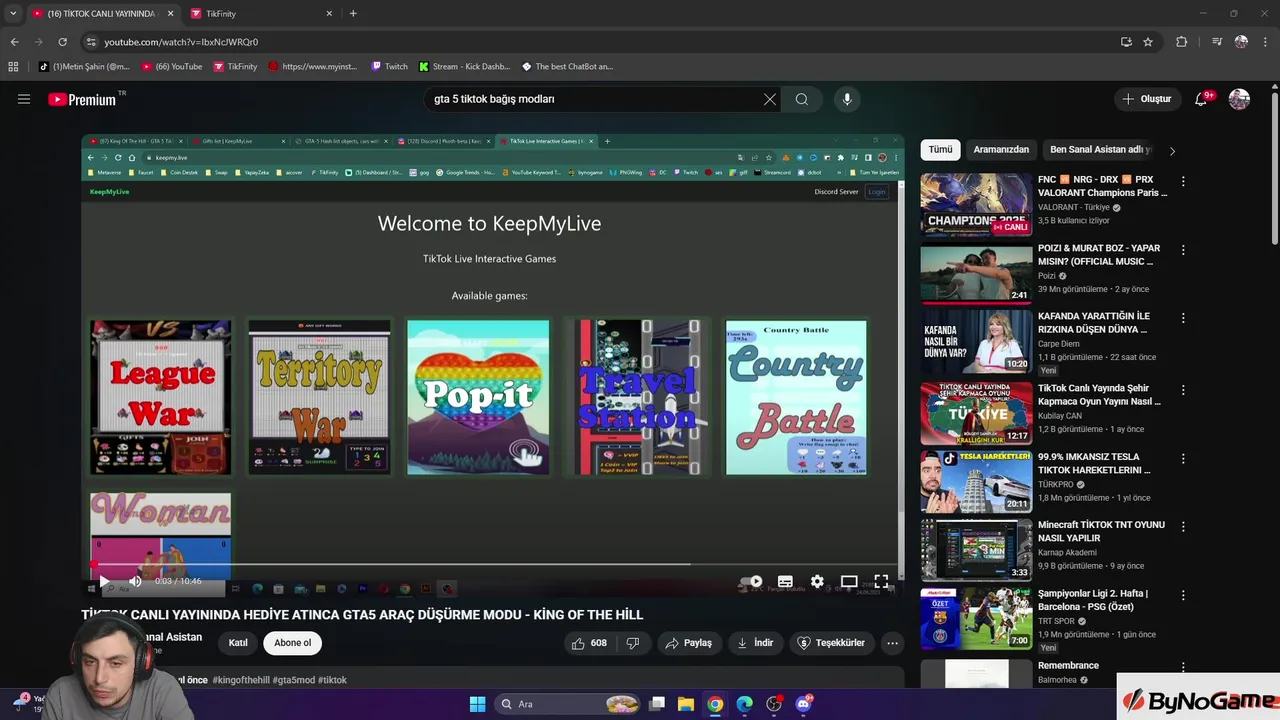Open Chrome media controls icon
The image size is (1280, 720).
pyautogui.click(x=1217, y=42)
